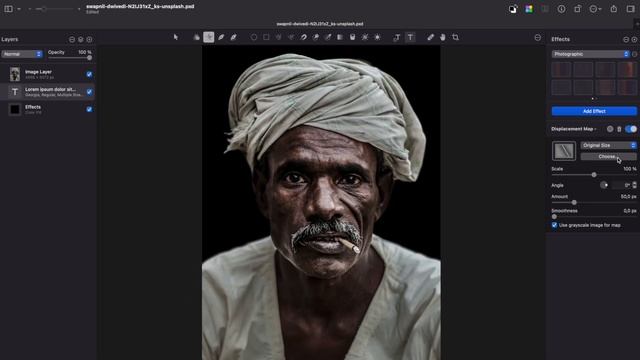Screen dimensions: 640x360
Task: Open the more options dropdown in title bar
Action: (x=596, y=9)
